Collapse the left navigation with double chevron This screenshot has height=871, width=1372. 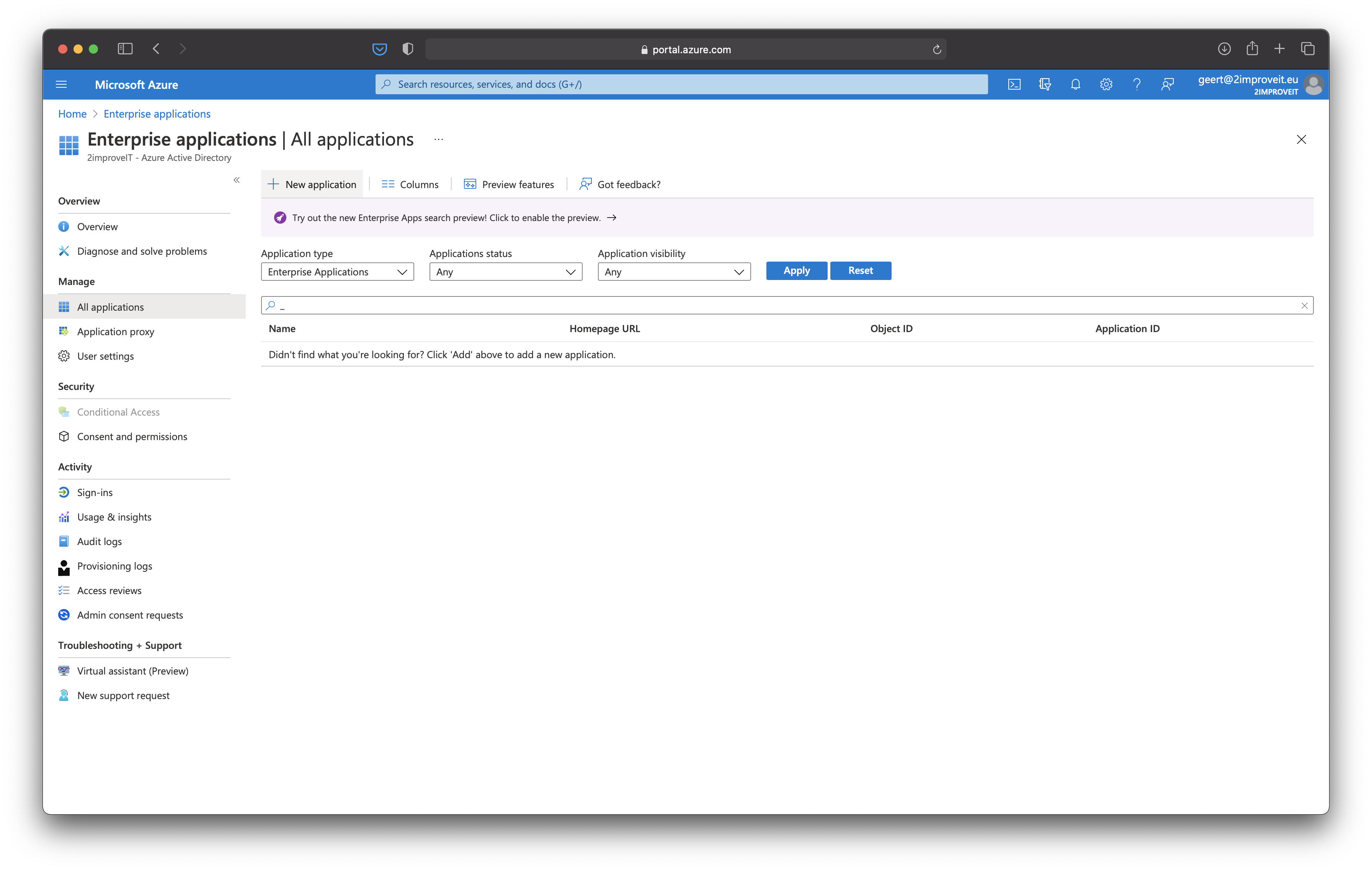(x=237, y=180)
